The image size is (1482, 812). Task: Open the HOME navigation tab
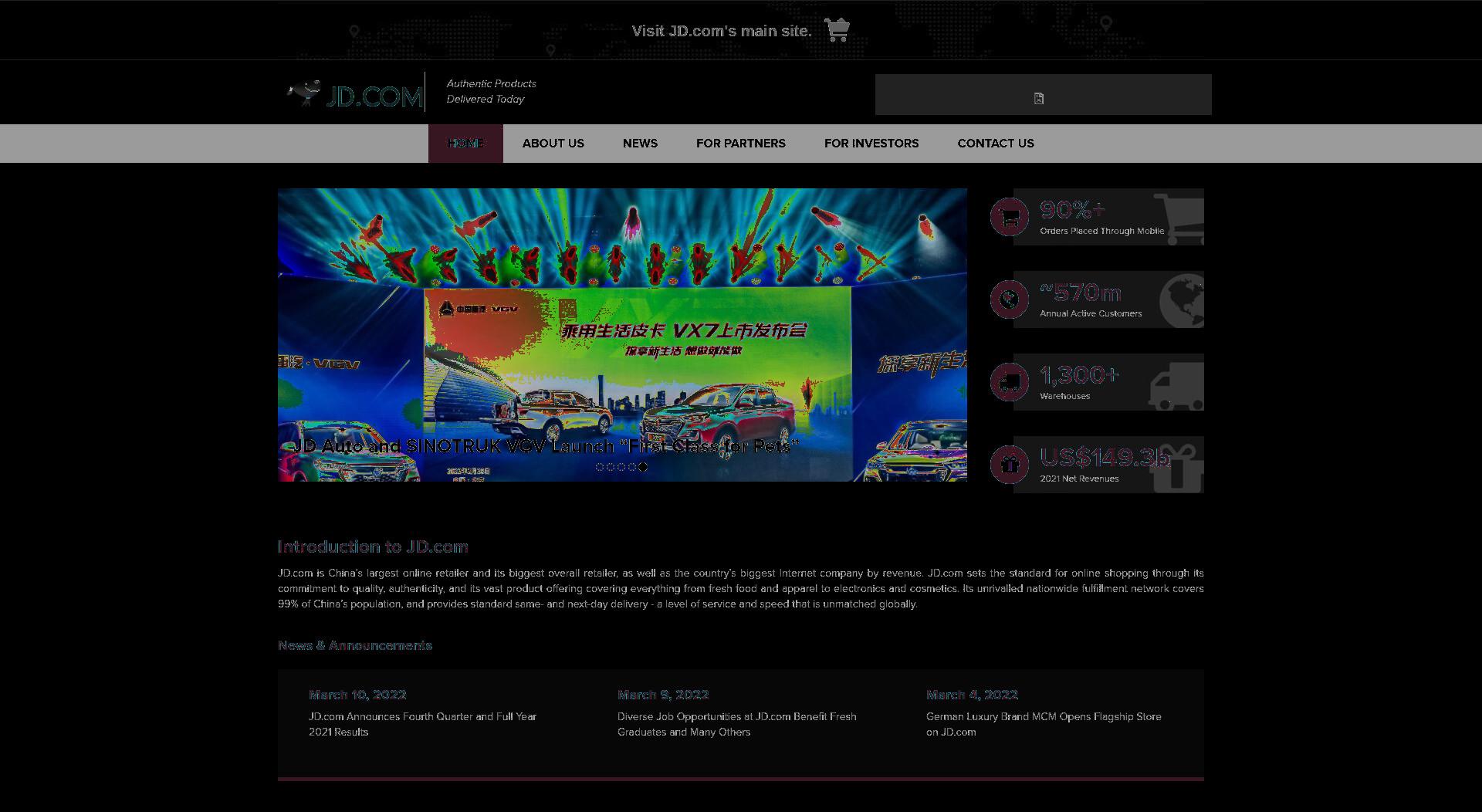[465, 144]
